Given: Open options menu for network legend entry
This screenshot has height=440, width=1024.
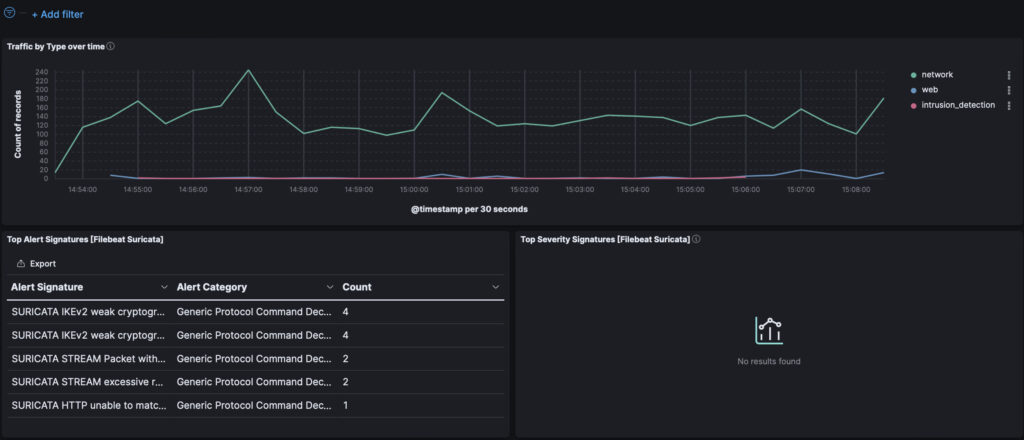Looking at the screenshot, I should [x=1008, y=75].
